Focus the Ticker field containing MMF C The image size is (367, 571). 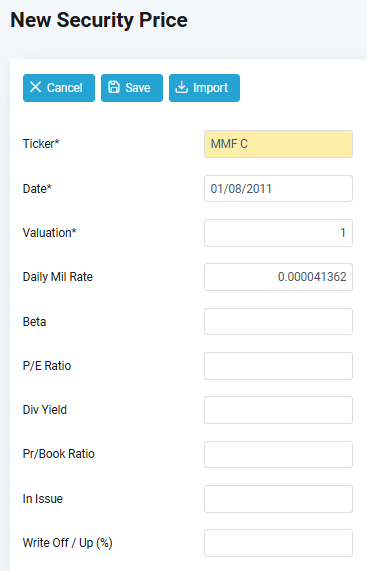[x=278, y=144]
